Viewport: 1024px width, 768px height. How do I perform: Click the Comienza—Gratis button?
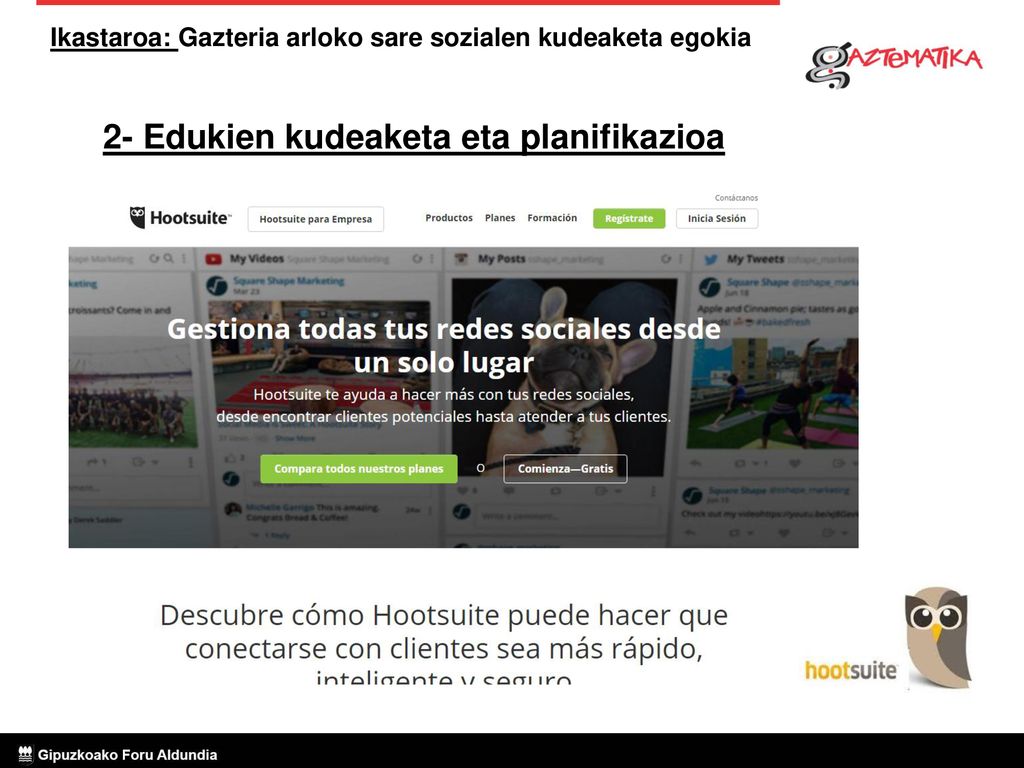565,469
